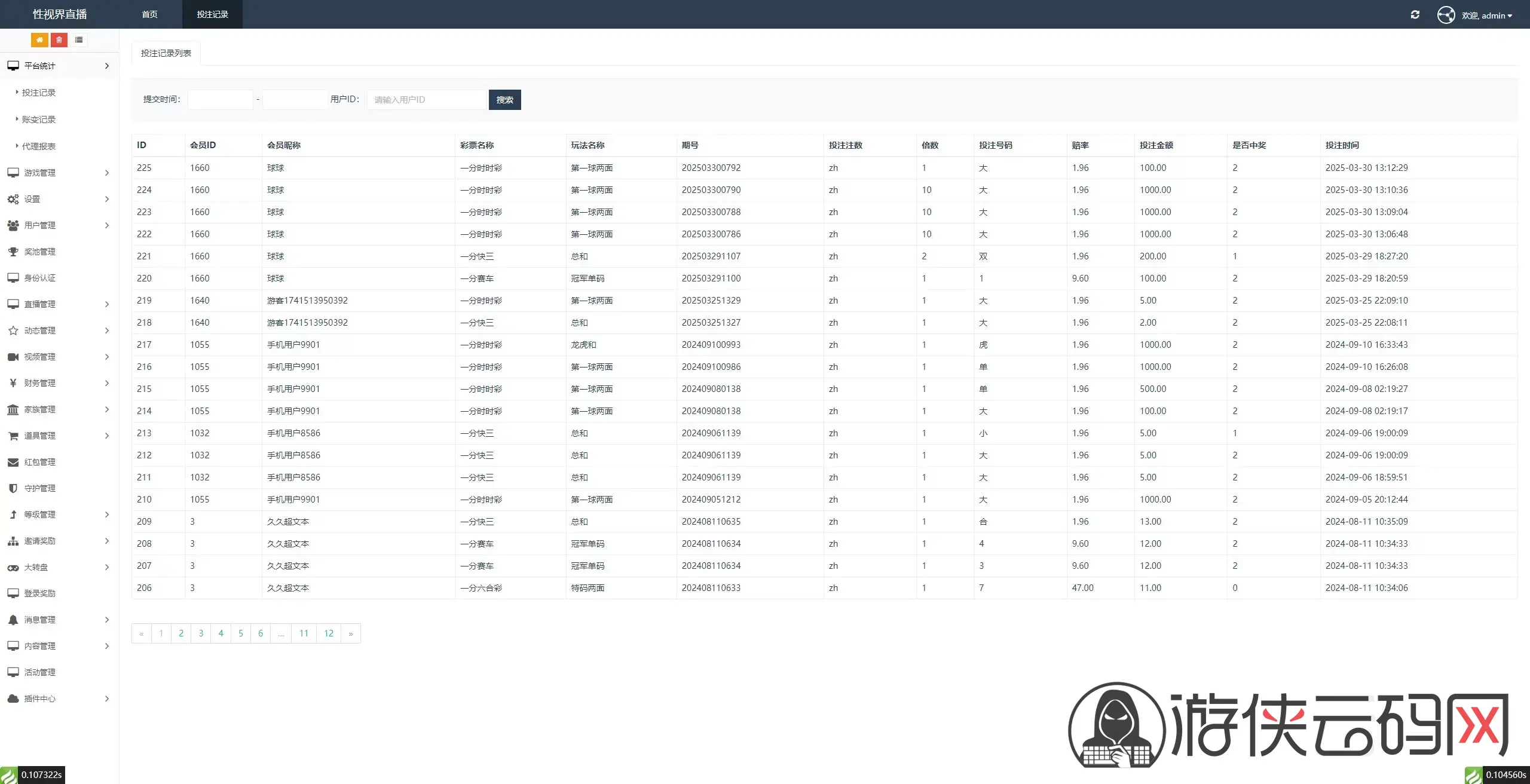Click the orange home icon button
The height and width of the screenshot is (784, 1530).
click(x=39, y=40)
